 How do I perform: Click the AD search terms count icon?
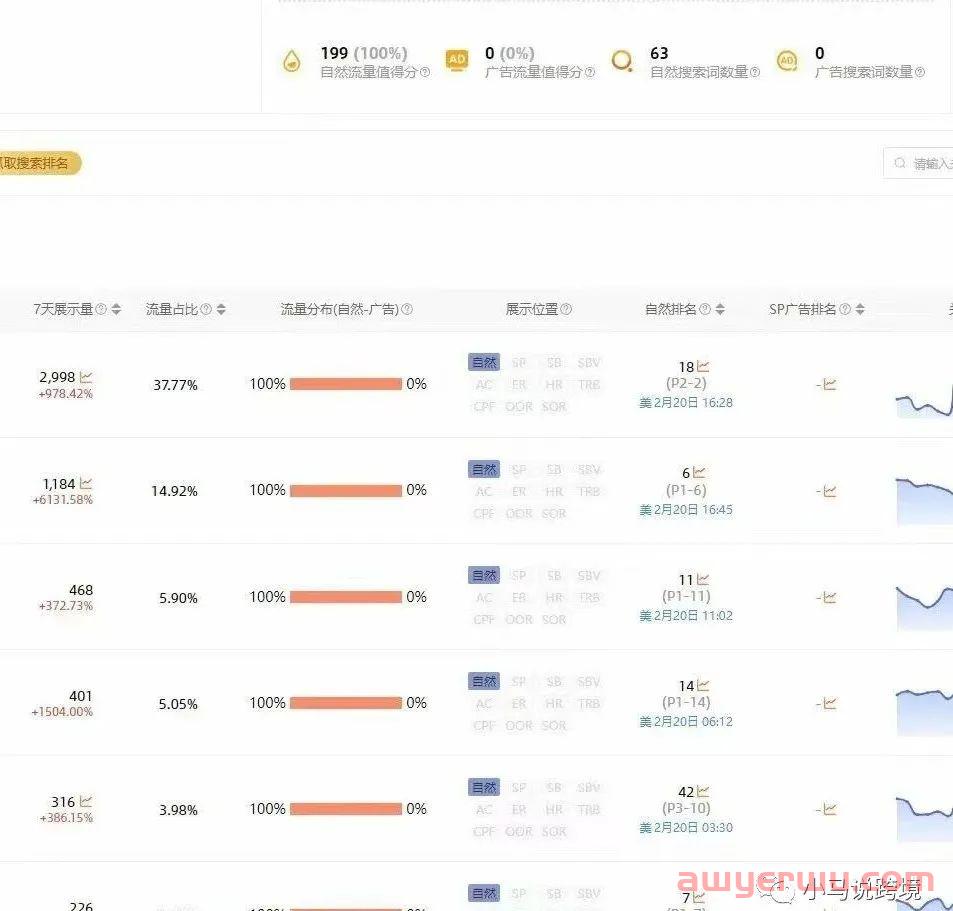click(x=787, y=60)
